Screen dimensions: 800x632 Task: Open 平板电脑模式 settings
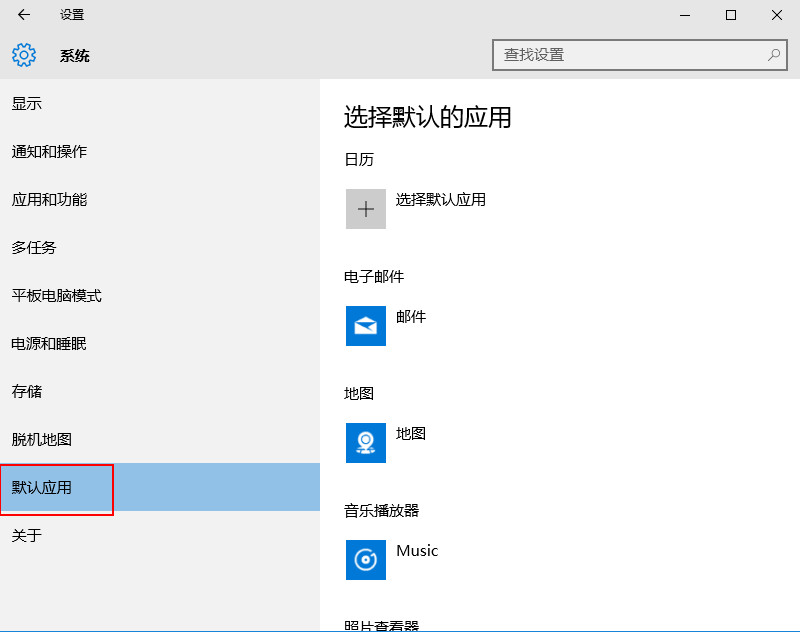pos(57,296)
